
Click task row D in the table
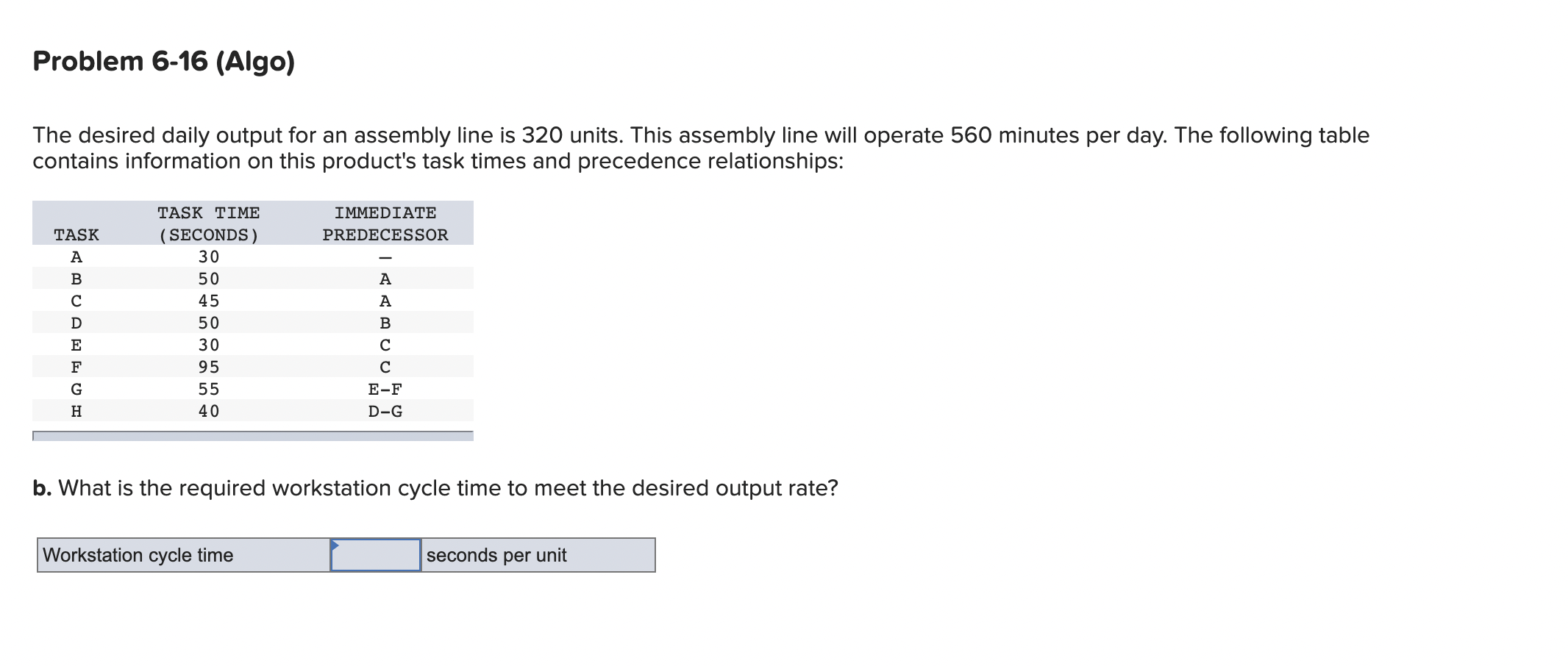(x=221, y=322)
